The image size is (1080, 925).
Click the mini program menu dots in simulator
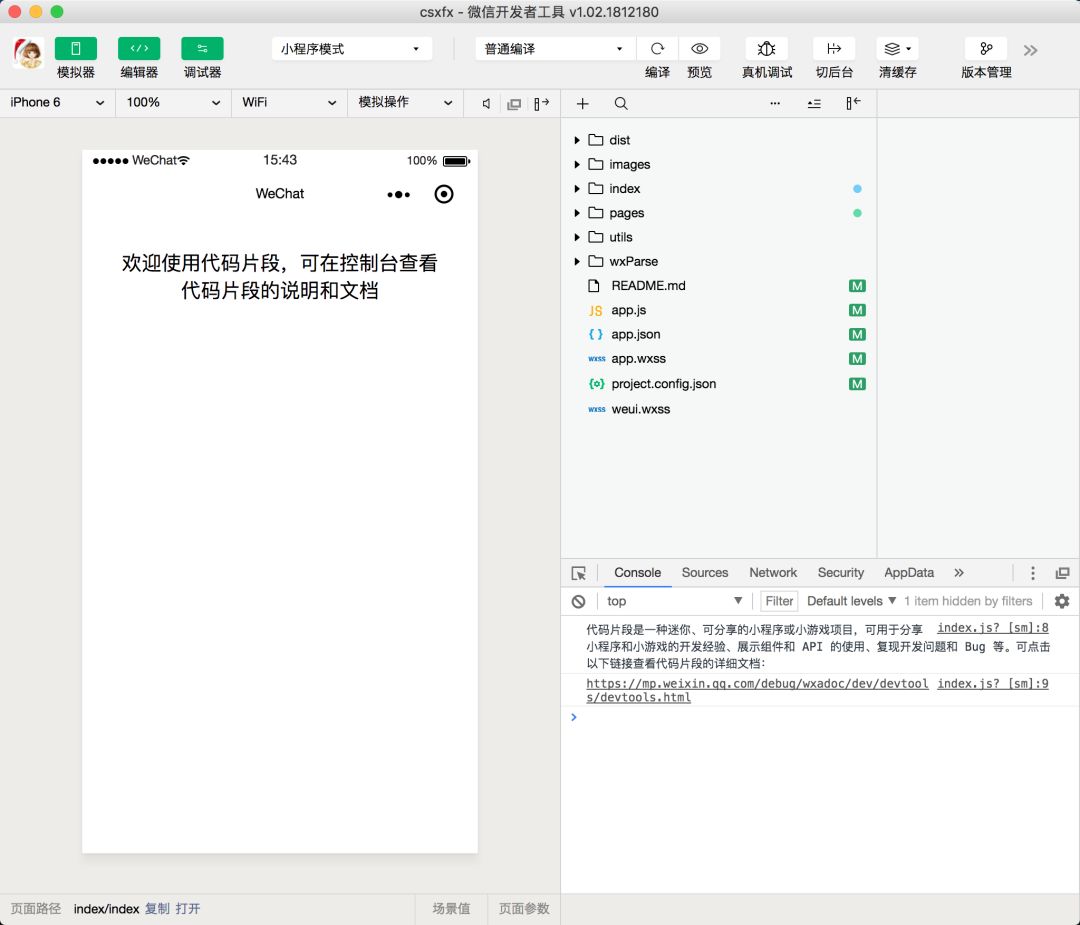point(398,195)
